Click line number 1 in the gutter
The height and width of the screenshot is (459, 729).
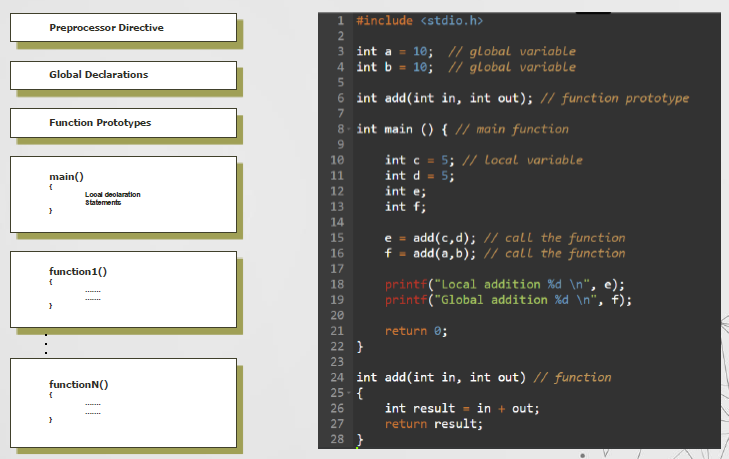click(x=341, y=20)
